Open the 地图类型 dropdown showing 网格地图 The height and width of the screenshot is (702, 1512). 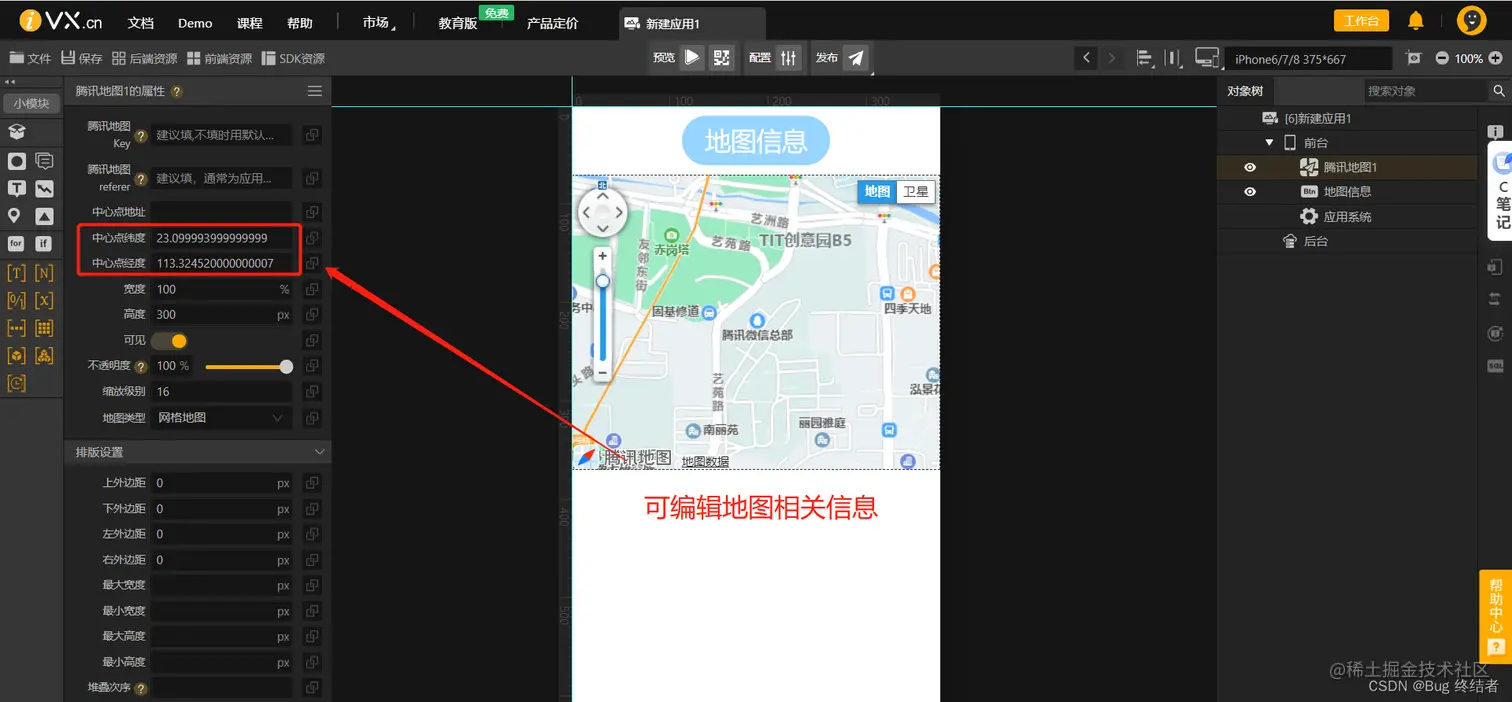221,417
